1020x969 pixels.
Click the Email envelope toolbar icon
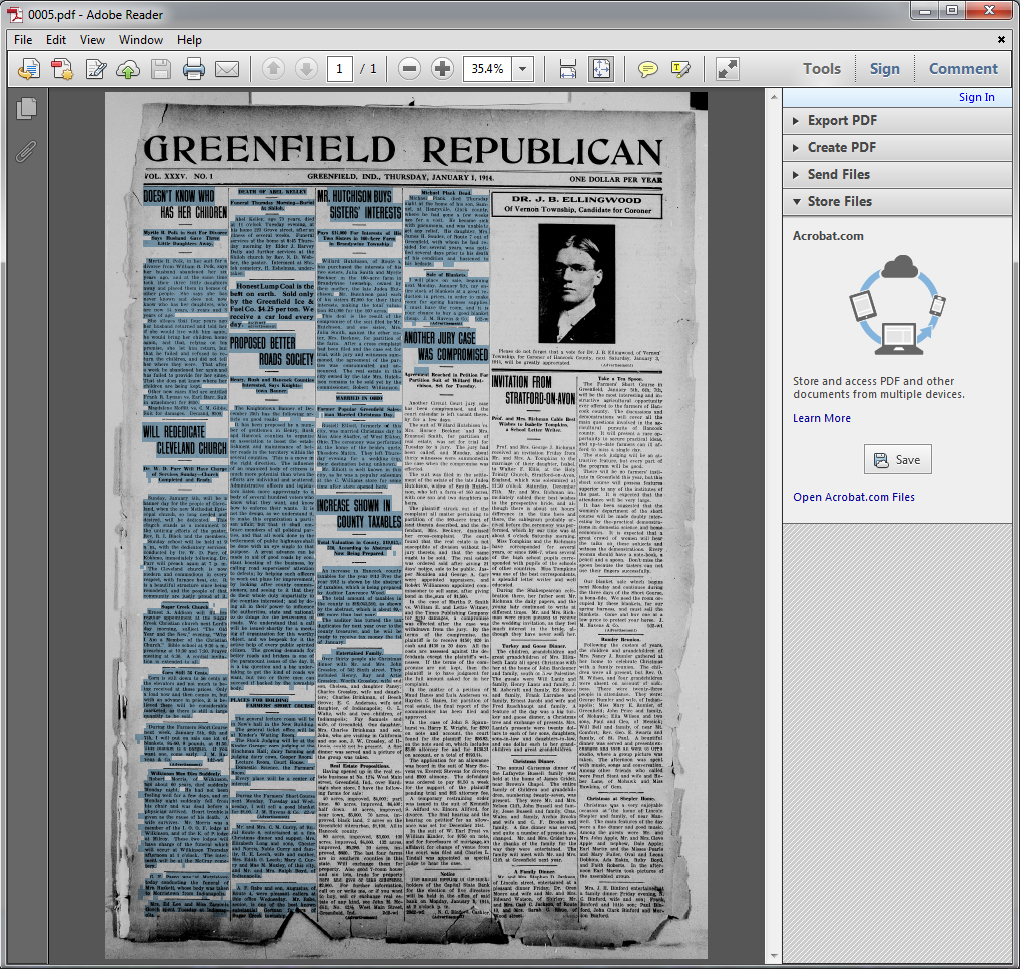coord(226,68)
